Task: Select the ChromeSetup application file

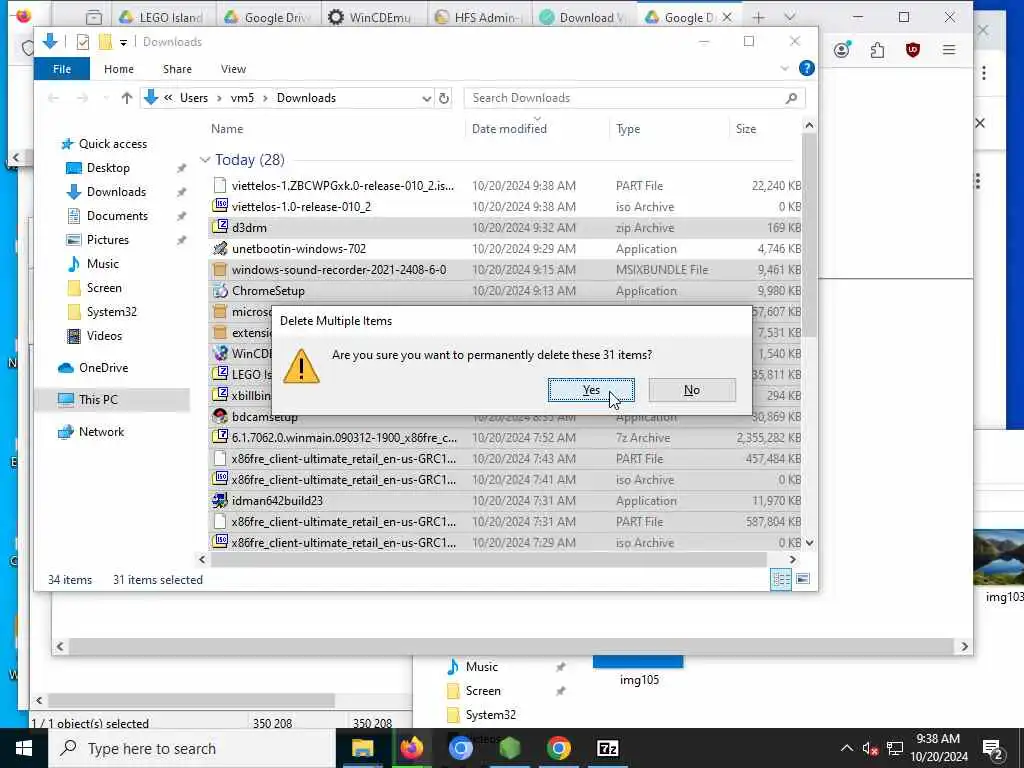Action: tap(505, 291)
